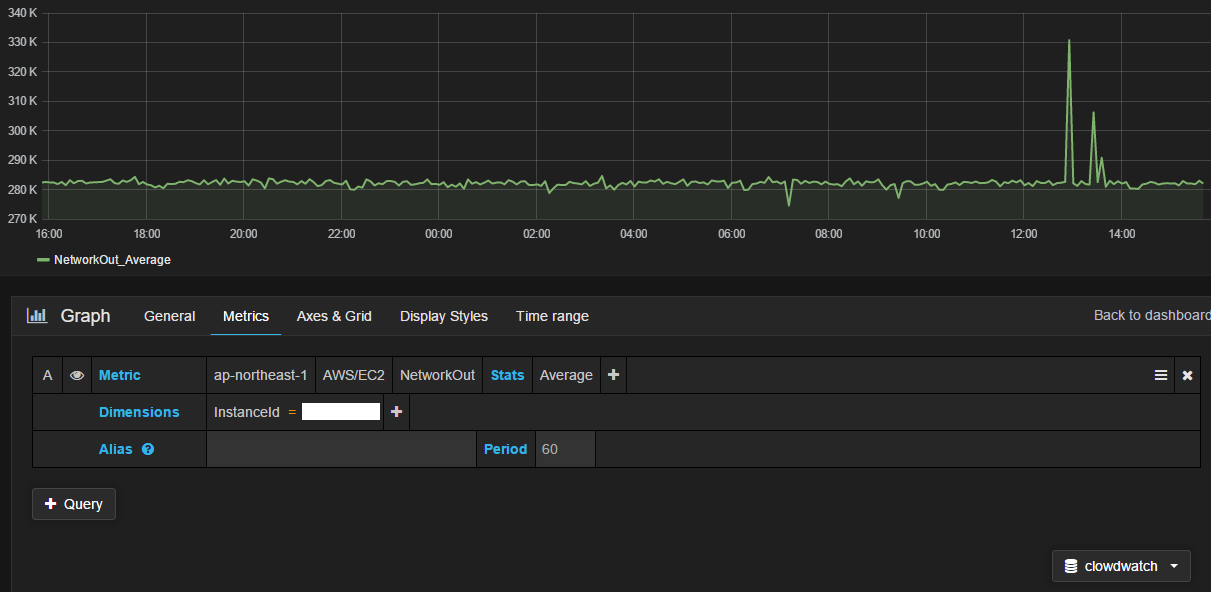The width and height of the screenshot is (1211, 592).
Task: Click the Period label
Action: (x=505, y=449)
